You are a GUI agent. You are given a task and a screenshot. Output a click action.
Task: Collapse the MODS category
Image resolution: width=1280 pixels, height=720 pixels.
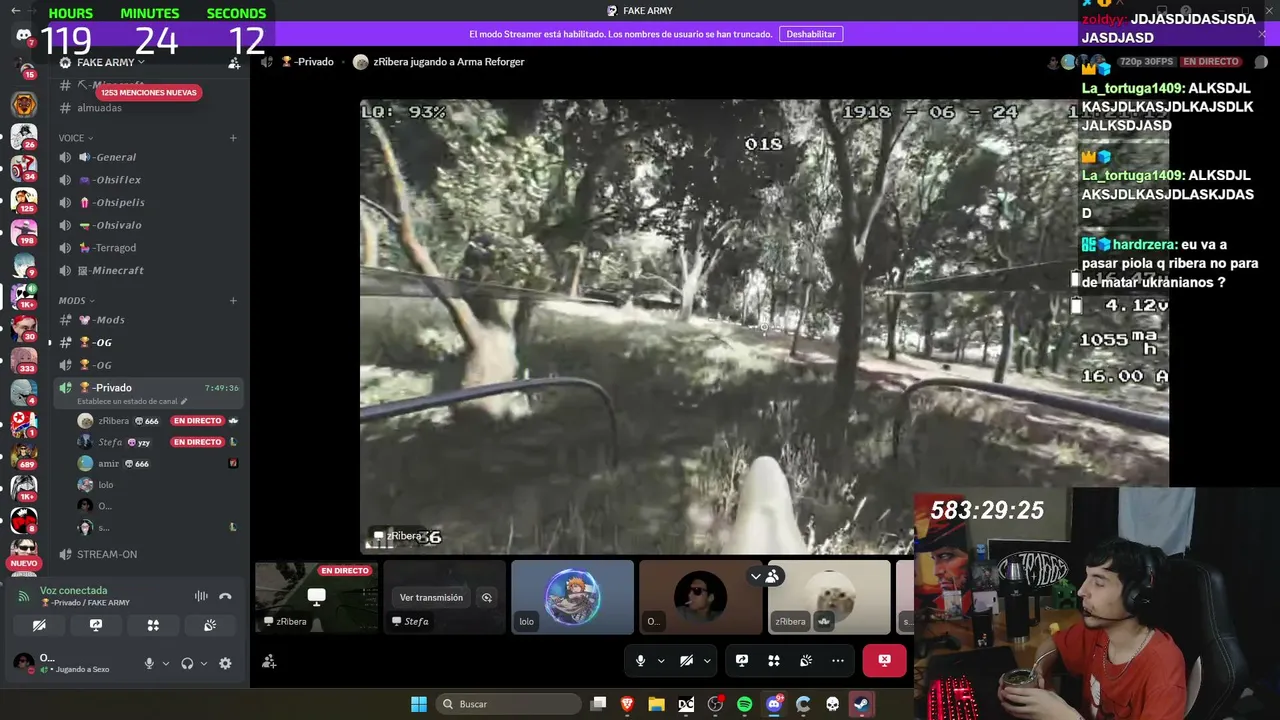pyautogui.click(x=77, y=300)
